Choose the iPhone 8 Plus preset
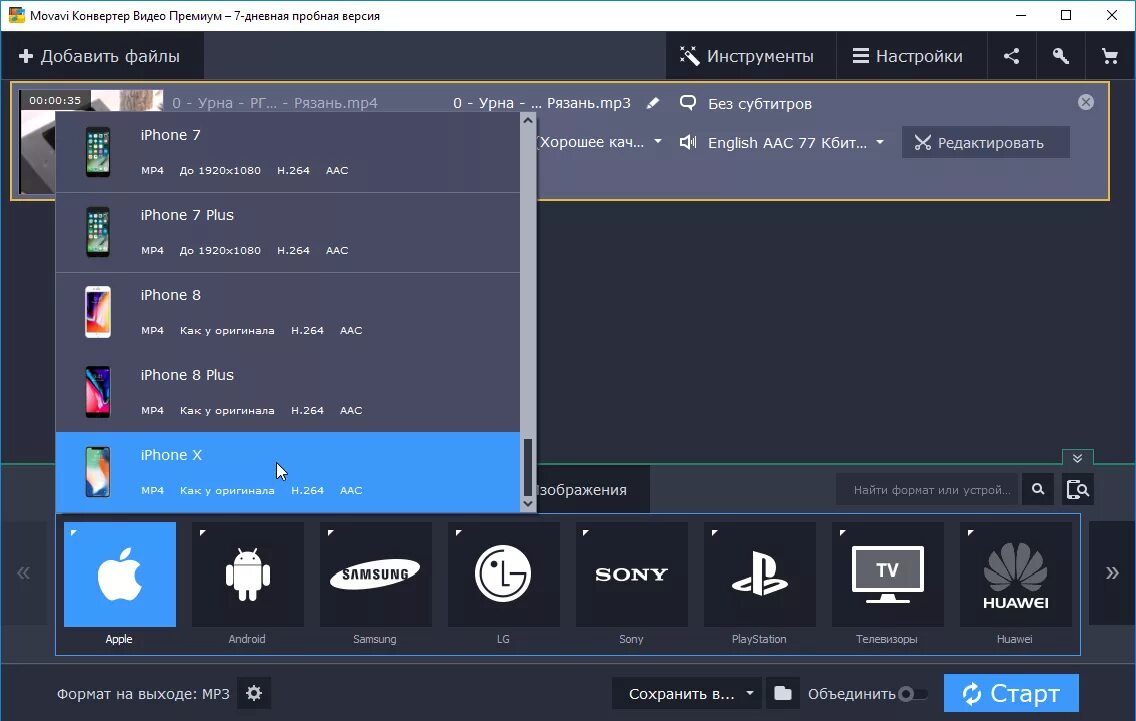This screenshot has width=1136, height=721. coord(288,392)
